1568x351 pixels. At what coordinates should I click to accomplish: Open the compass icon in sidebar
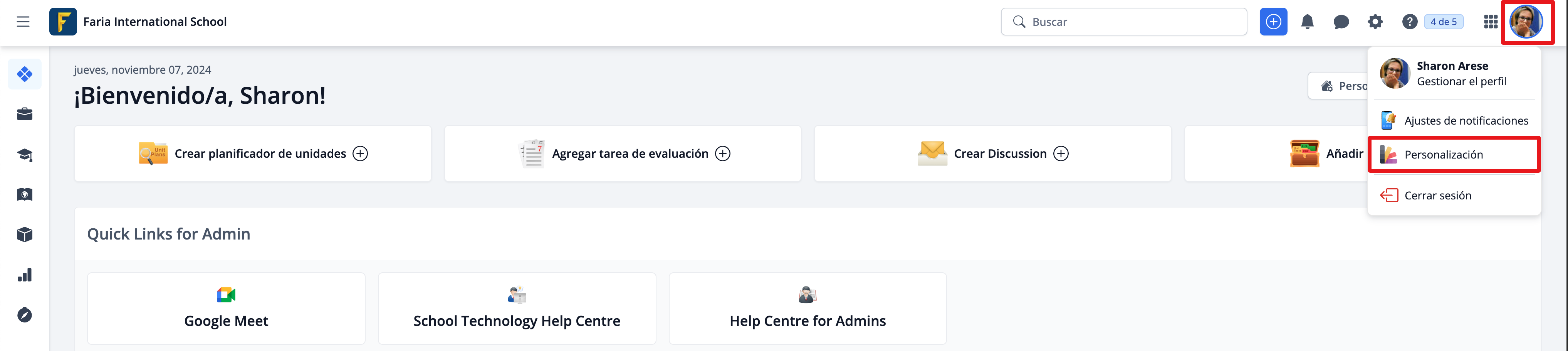point(24,315)
